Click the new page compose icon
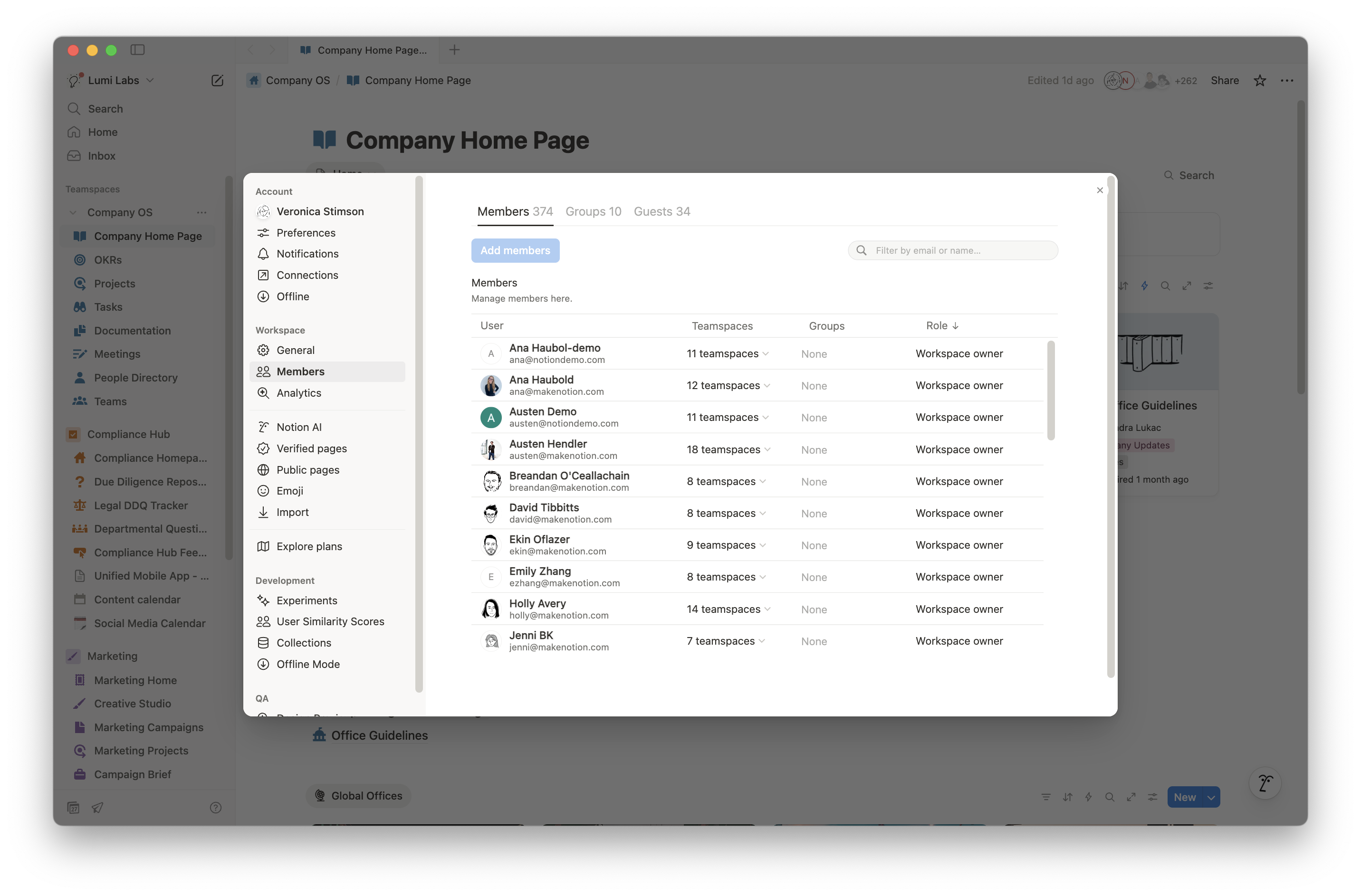 pos(217,80)
